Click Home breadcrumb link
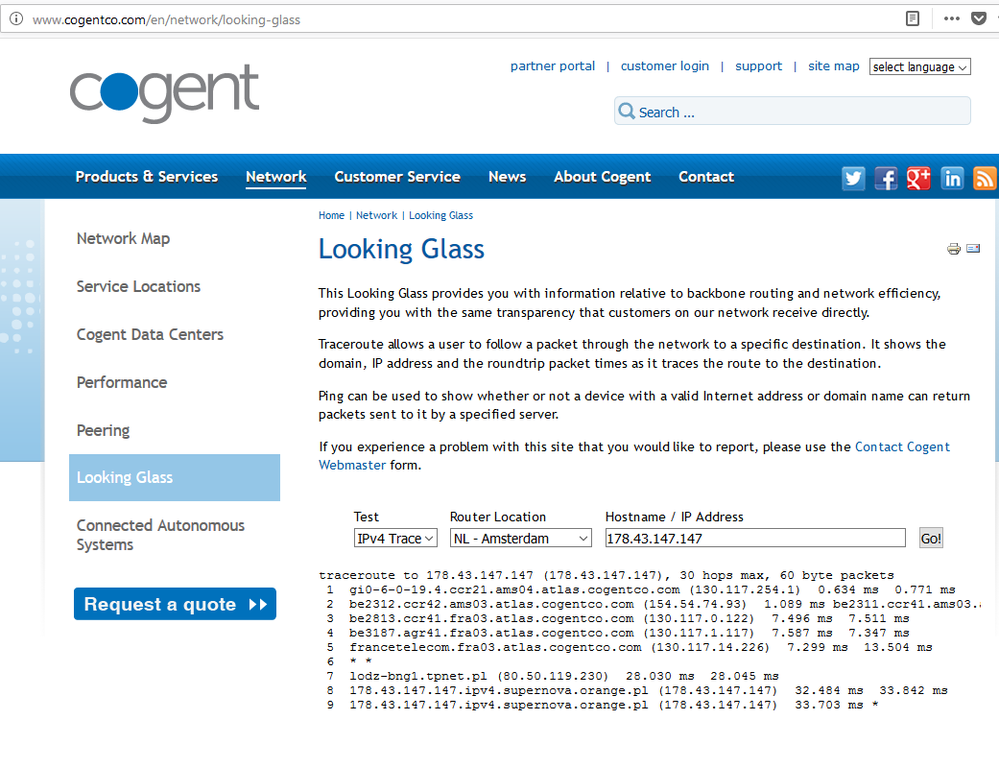Screen dimensions: 999x773 pyautogui.click(x=331, y=215)
